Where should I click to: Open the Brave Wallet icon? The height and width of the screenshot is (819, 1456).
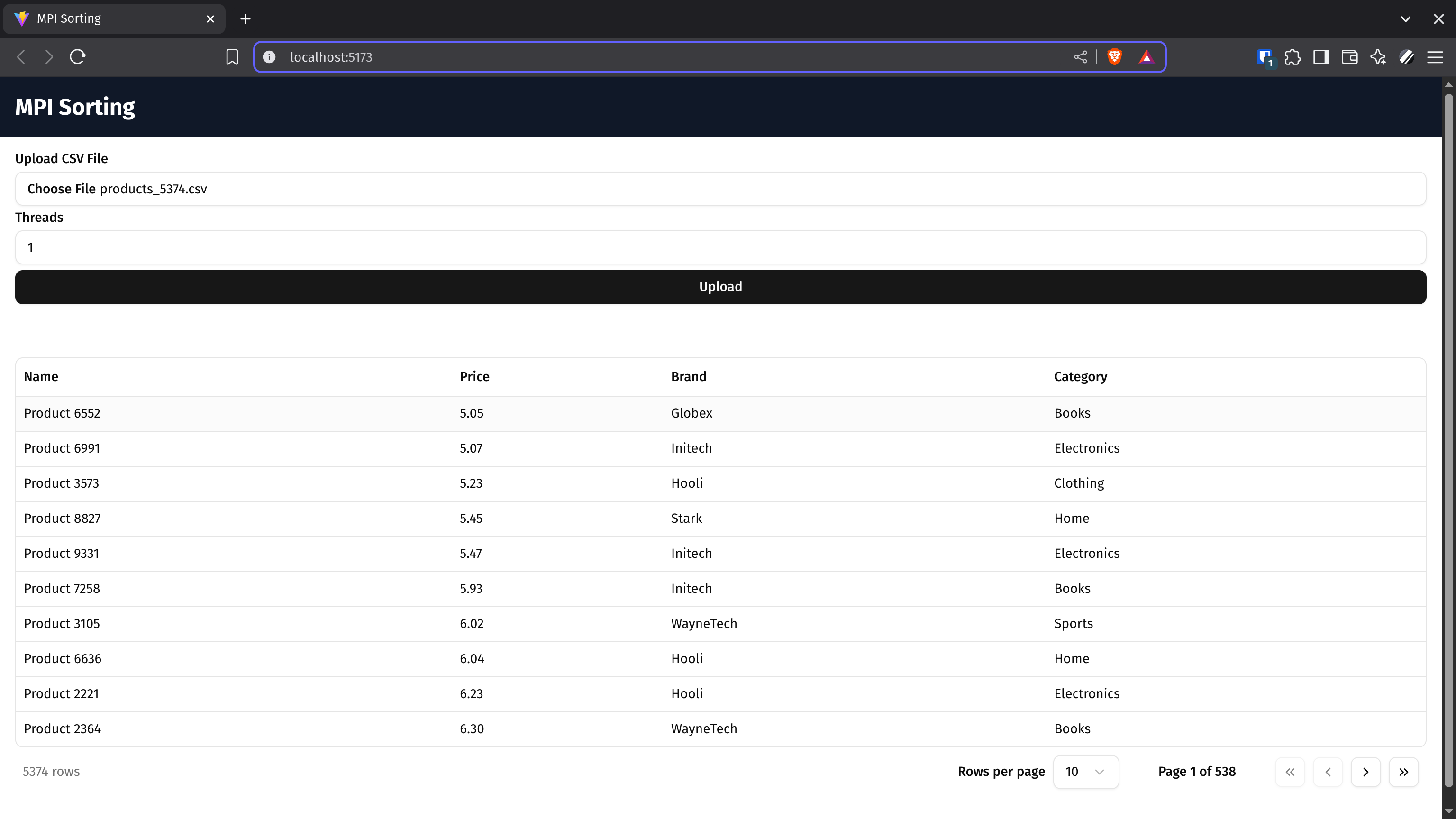(1349, 56)
